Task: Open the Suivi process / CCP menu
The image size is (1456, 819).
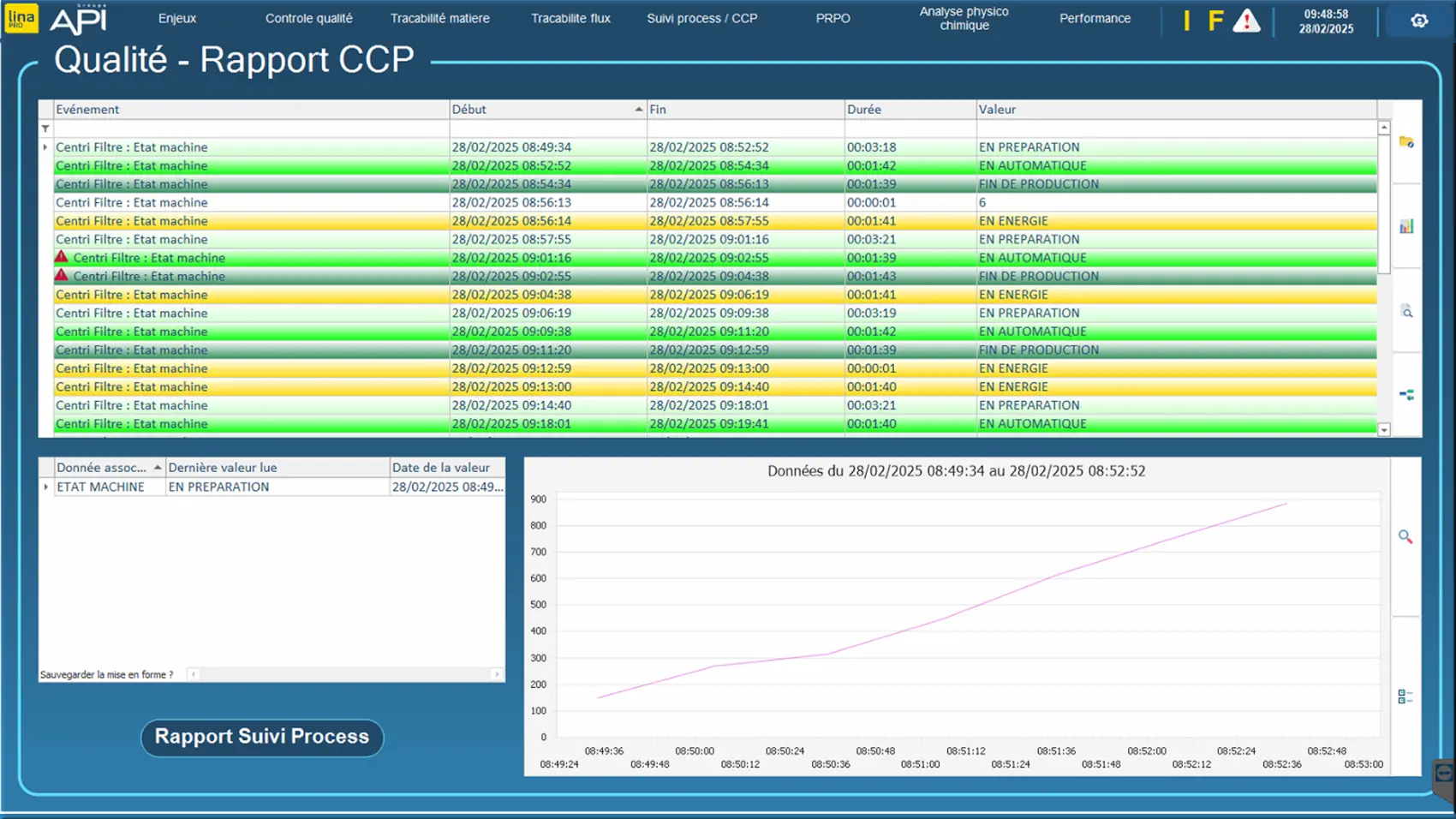Action: [x=701, y=18]
